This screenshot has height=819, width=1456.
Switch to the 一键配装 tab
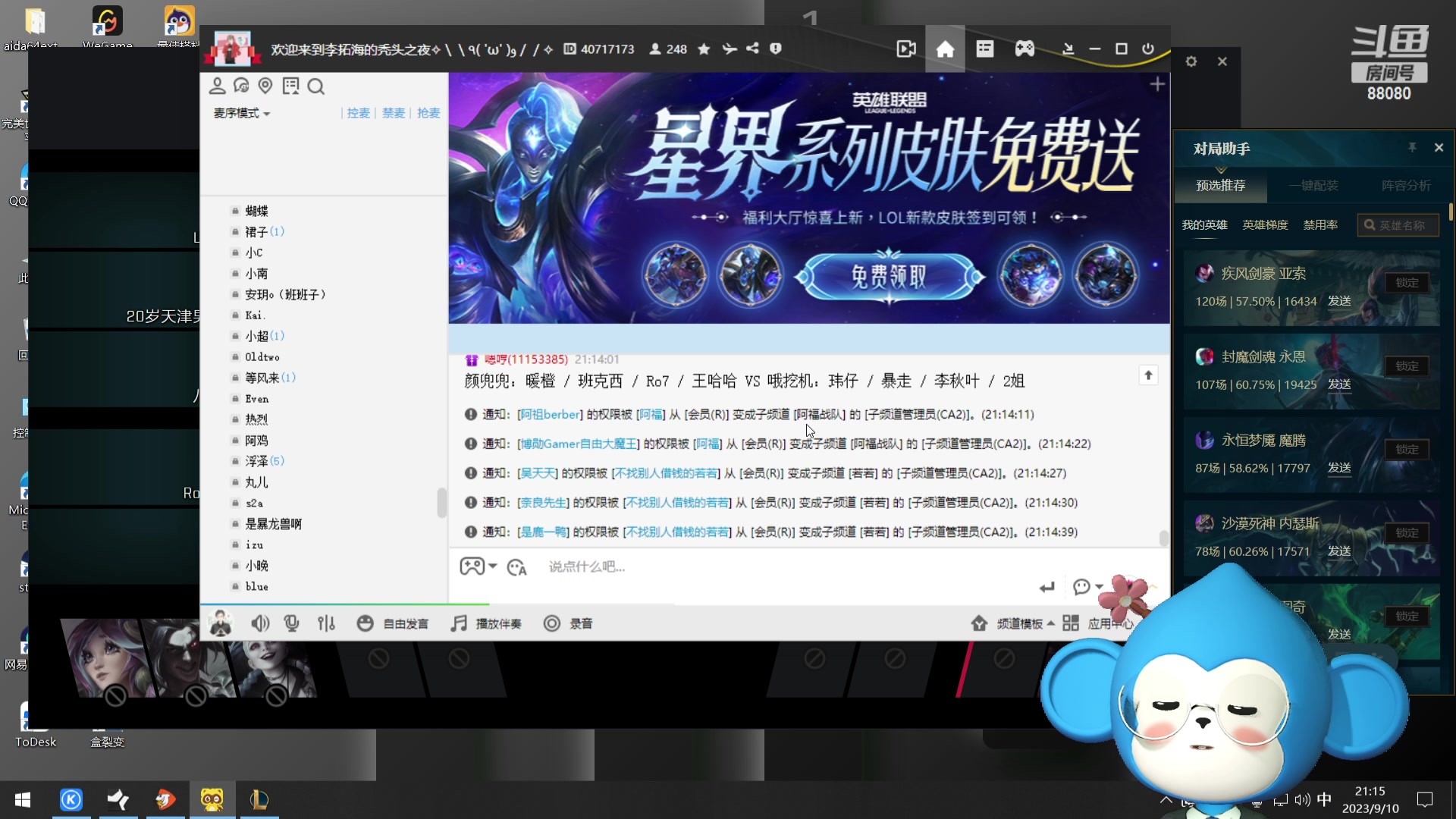pyautogui.click(x=1314, y=185)
